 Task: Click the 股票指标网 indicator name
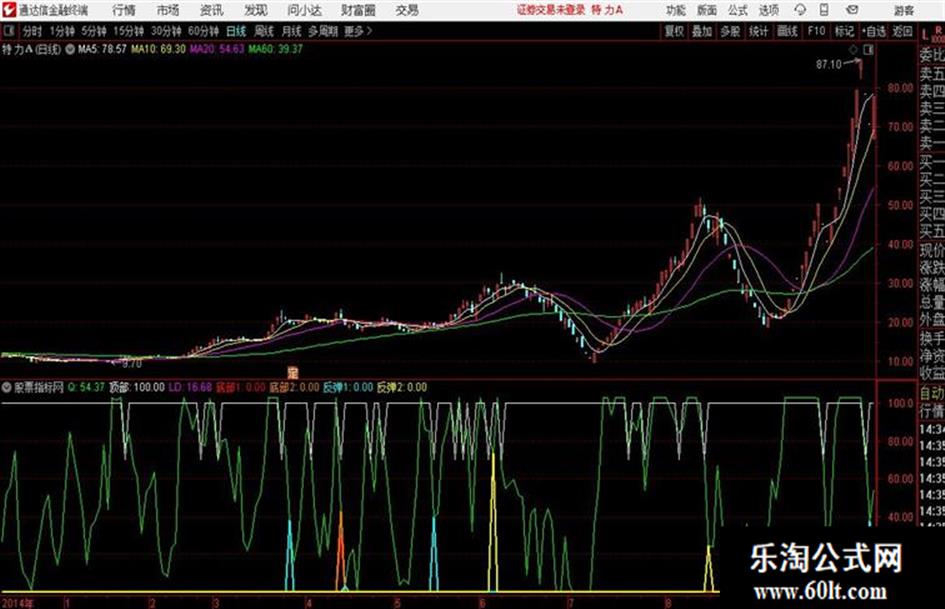coord(39,387)
